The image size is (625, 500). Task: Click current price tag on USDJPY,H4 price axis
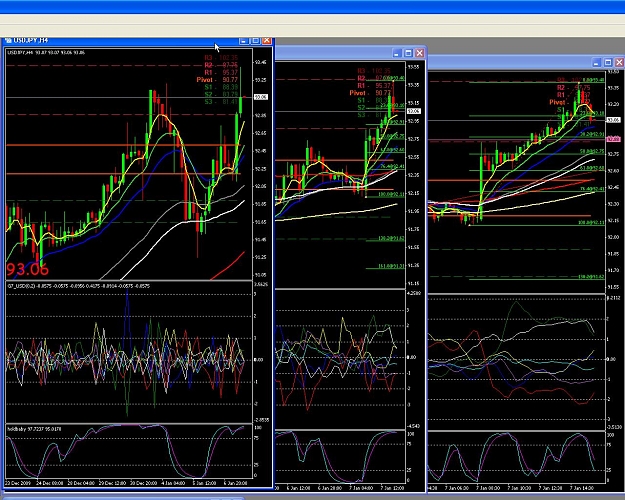pyautogui.click(x=261, y=97)
